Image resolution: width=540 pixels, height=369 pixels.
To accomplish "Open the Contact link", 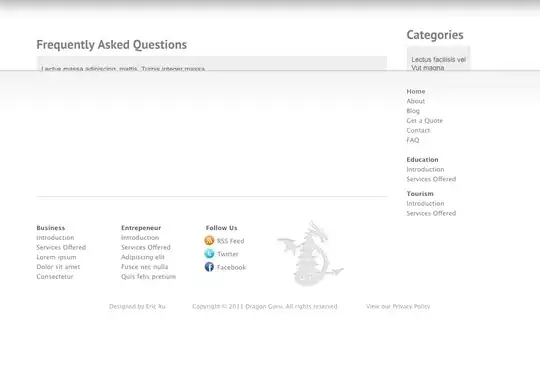I will click(x=418, y=130).
